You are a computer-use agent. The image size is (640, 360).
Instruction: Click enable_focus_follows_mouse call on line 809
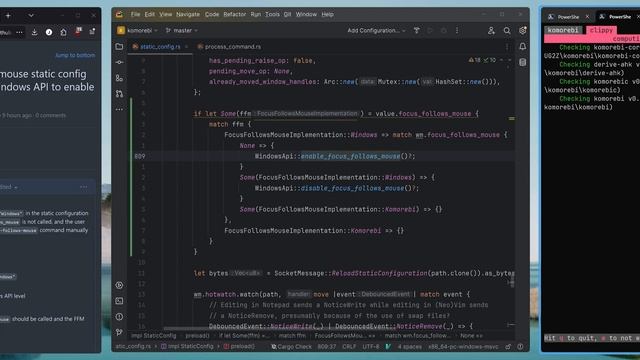[x=350, y=156]
